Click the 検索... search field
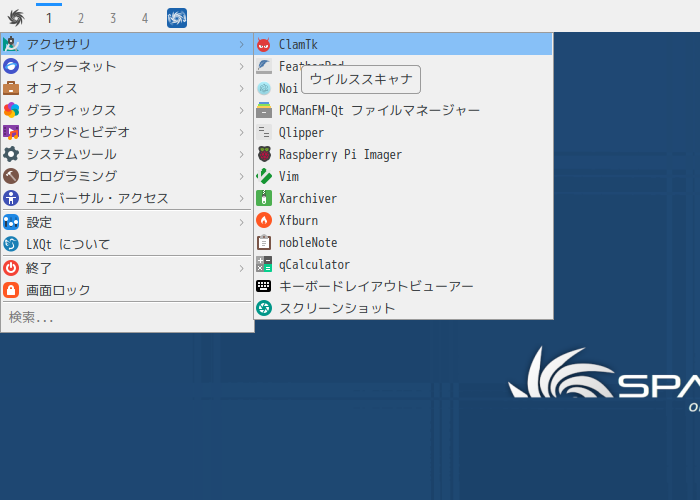 127,317
